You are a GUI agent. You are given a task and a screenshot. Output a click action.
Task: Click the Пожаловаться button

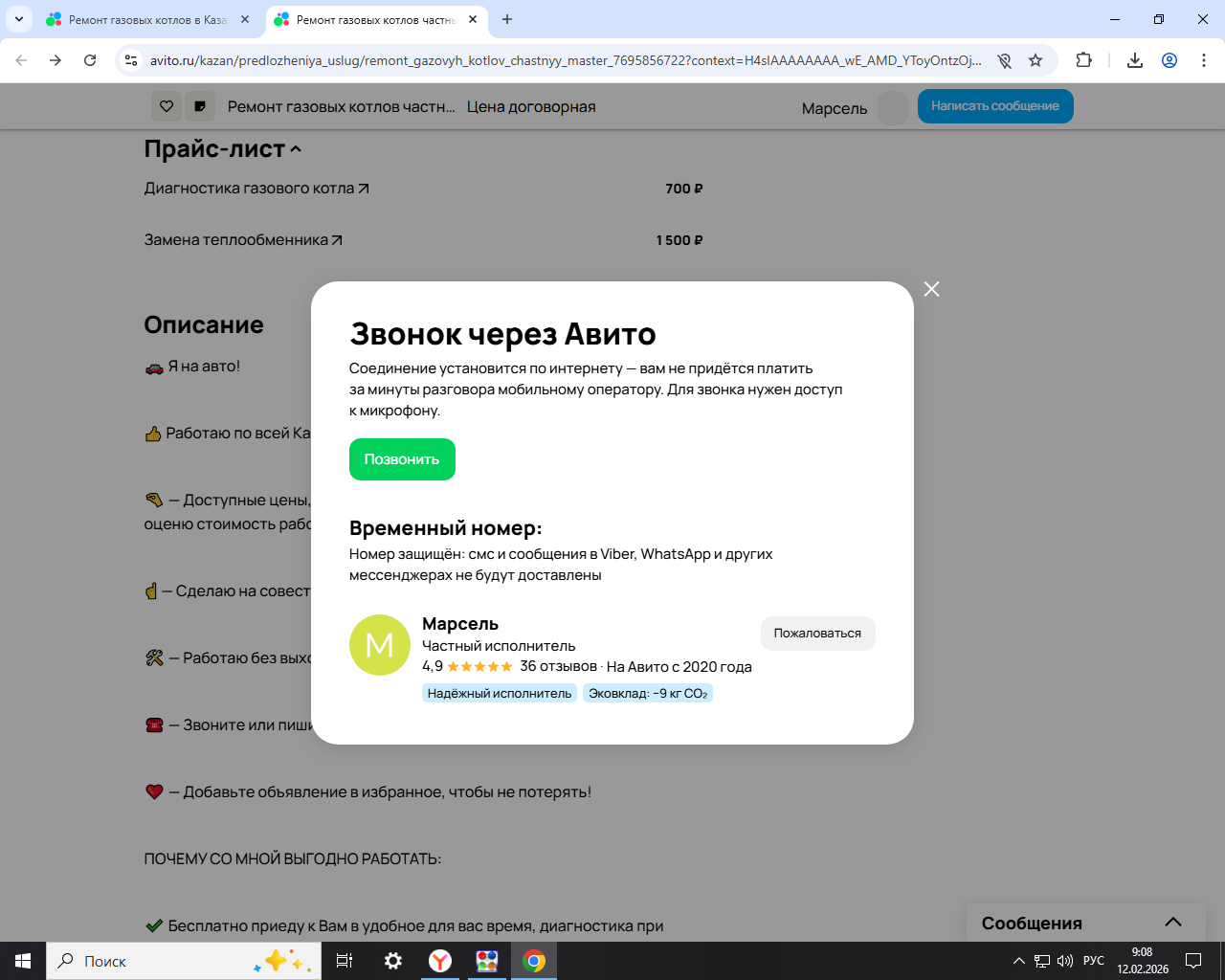click(x=817, y=634)
